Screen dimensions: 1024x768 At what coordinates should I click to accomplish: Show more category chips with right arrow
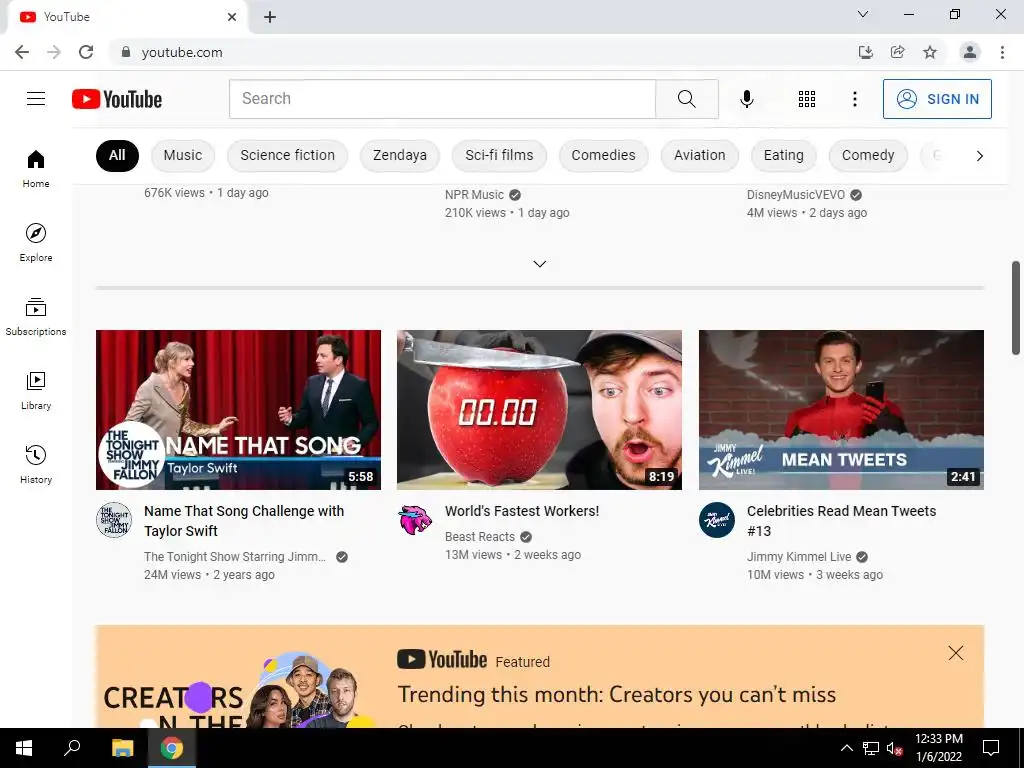point(980,155)
